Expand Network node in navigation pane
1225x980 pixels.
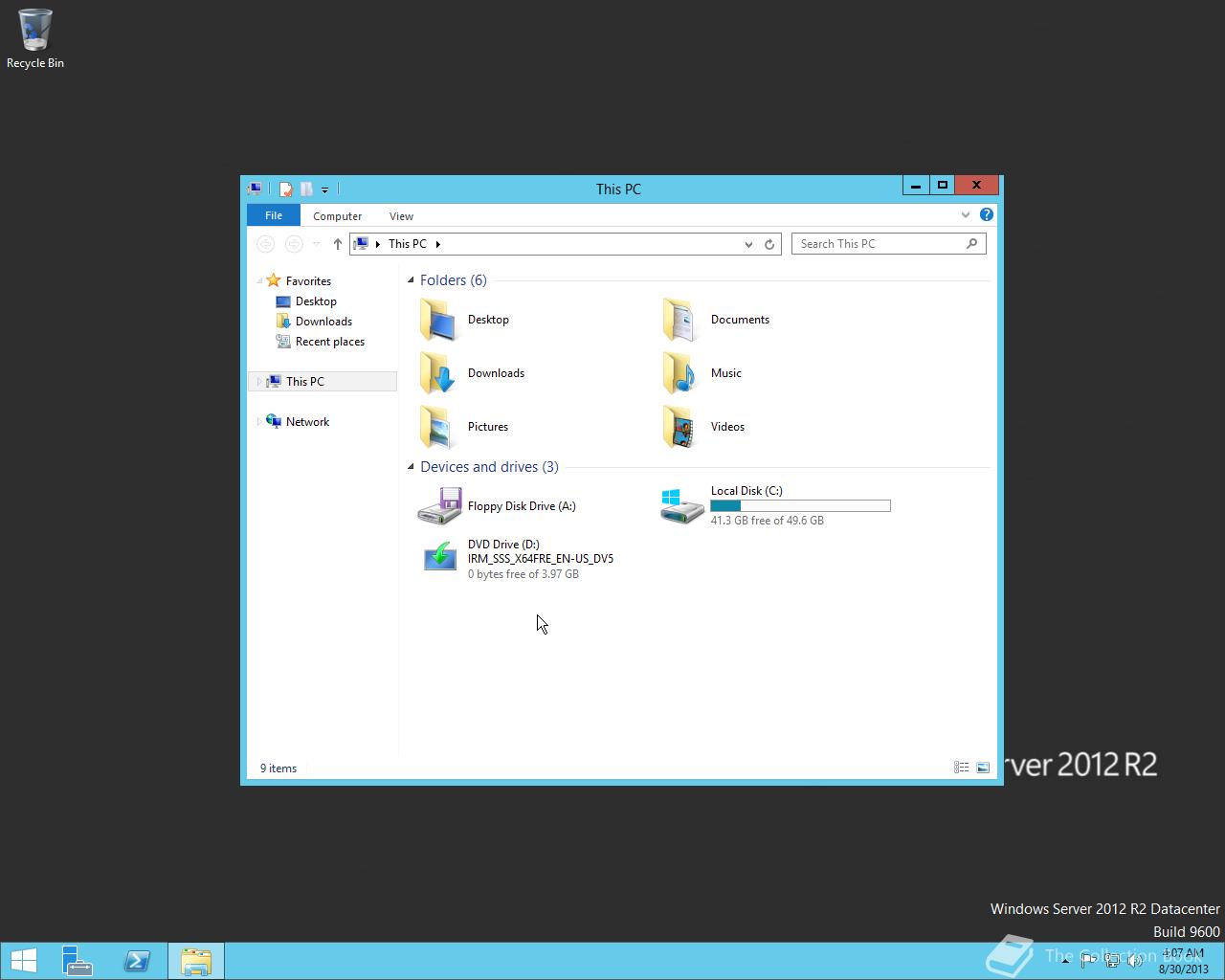tap(259, 422)
